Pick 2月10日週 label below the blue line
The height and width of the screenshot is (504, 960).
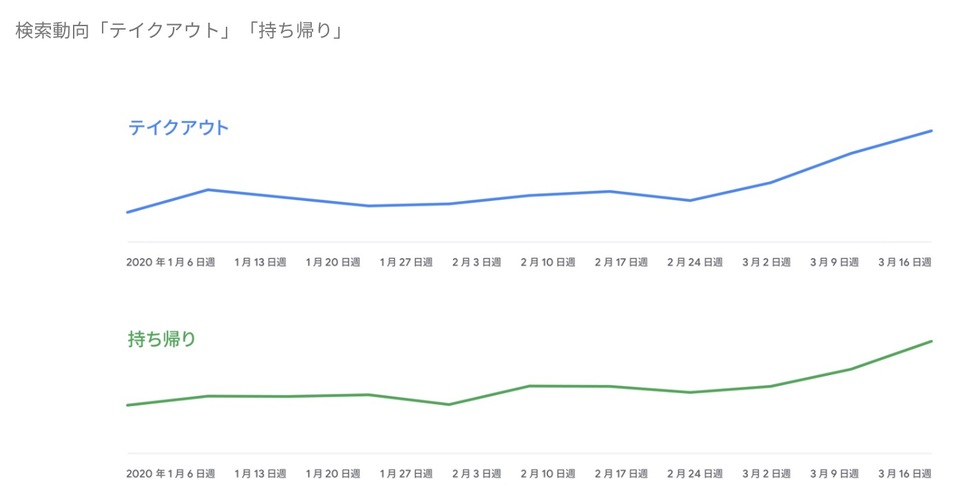(548, 262)
